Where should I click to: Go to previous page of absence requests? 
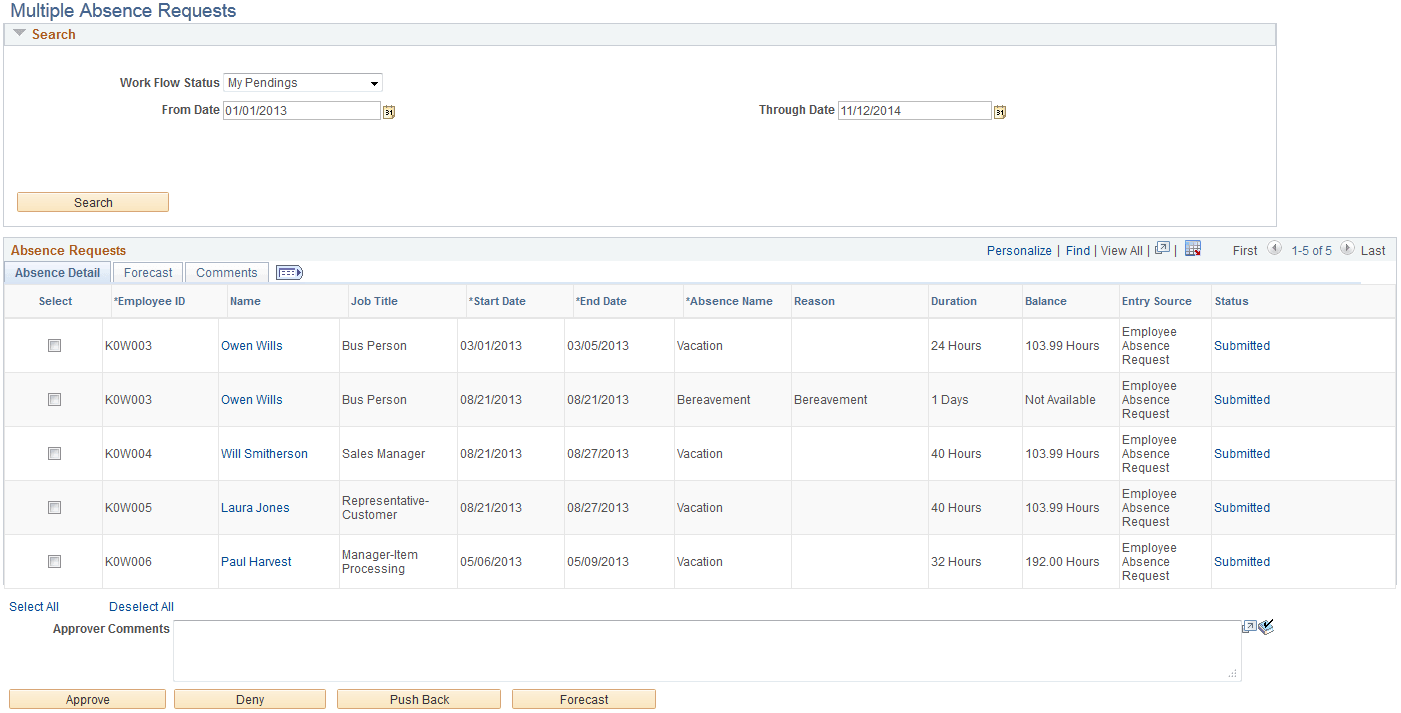pyautogui.click(x=1275, y=249)
